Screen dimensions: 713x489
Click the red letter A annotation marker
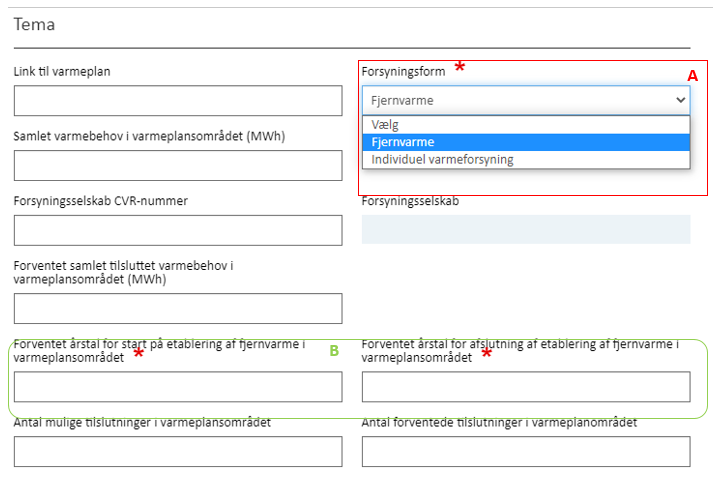pos(692,76)
